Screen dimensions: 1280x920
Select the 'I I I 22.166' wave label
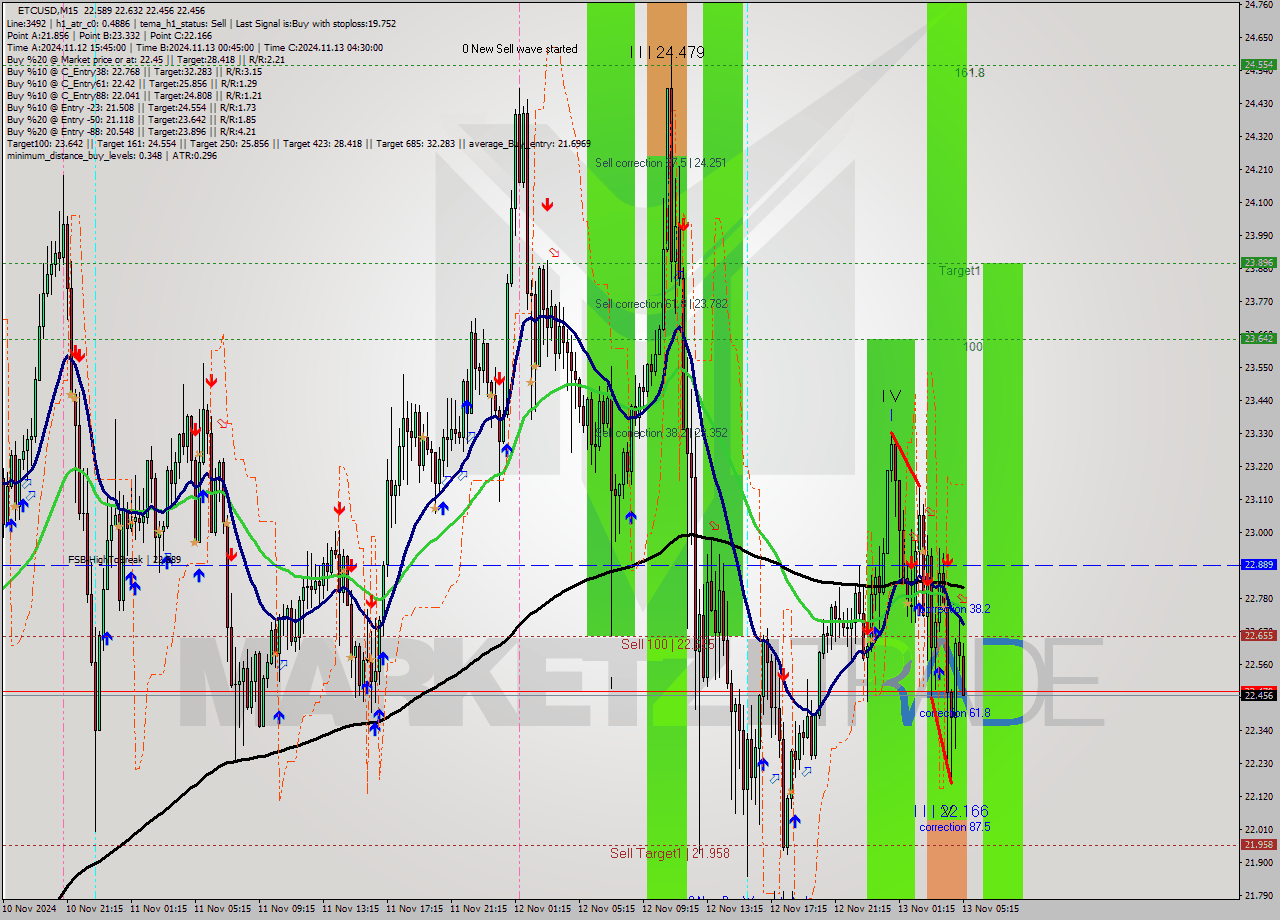point(951,811)
